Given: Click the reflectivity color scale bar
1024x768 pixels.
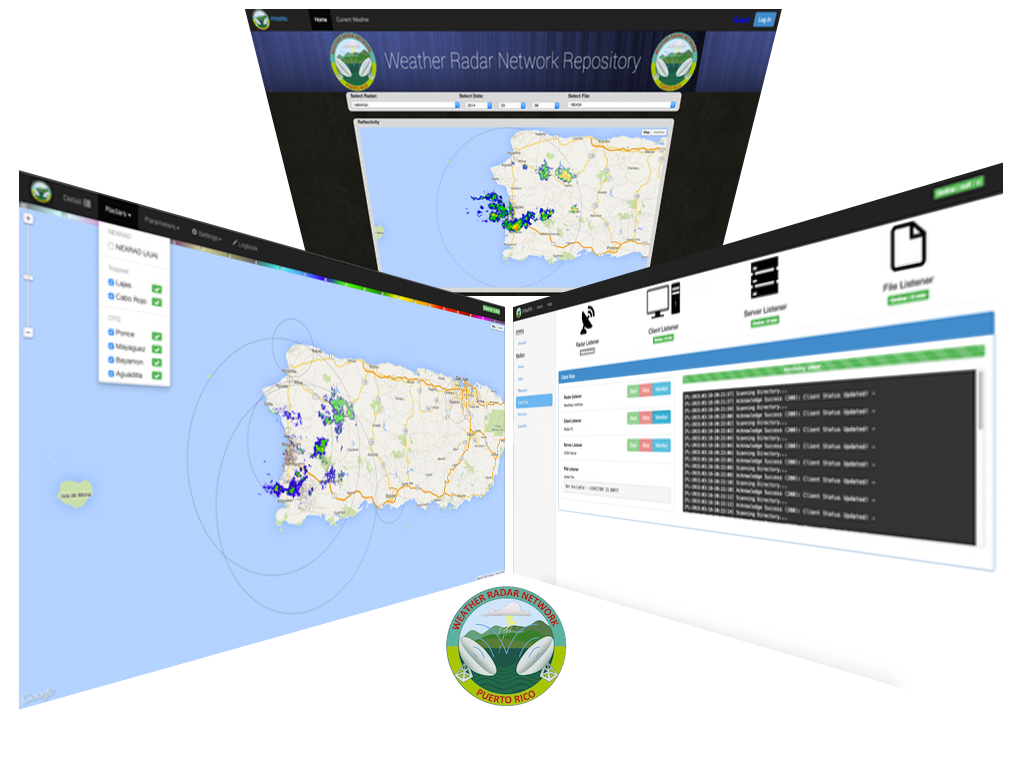Looking at the screenshot, I should click(261, 266).
